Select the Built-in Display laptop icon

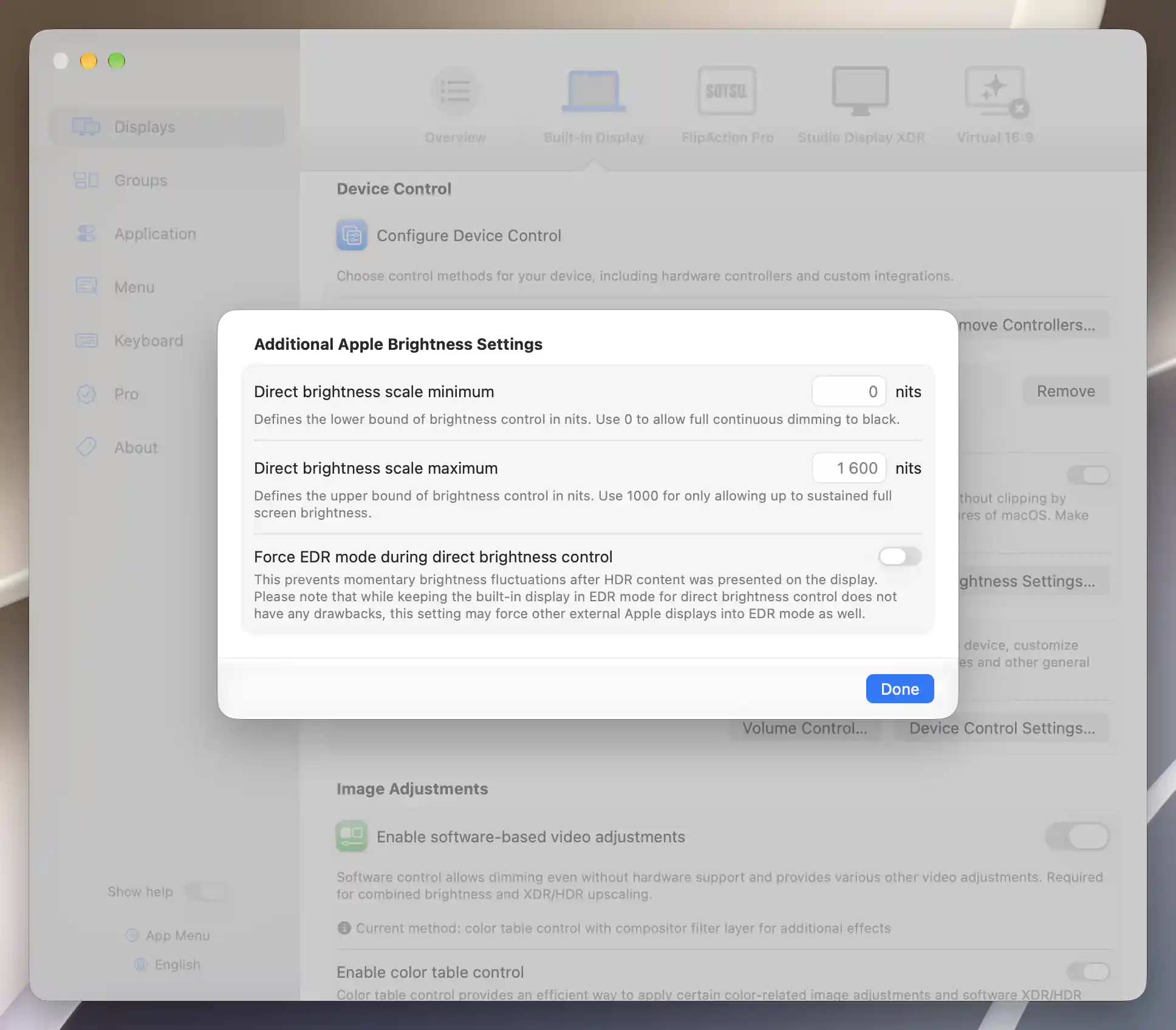coord(593,91)
